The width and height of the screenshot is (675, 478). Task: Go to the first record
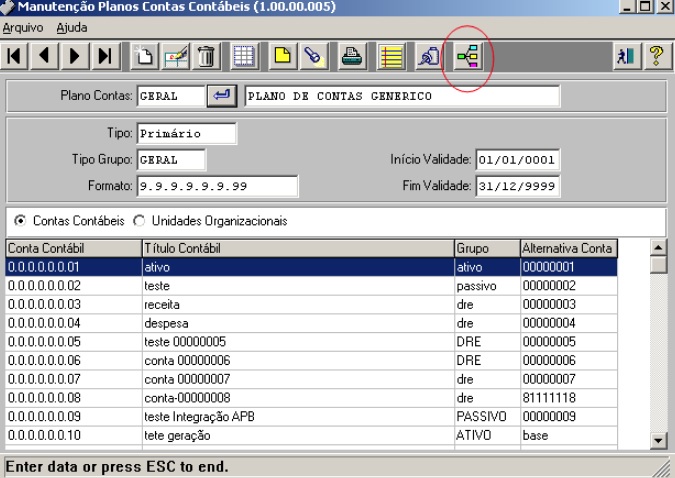tap(14, 56)
